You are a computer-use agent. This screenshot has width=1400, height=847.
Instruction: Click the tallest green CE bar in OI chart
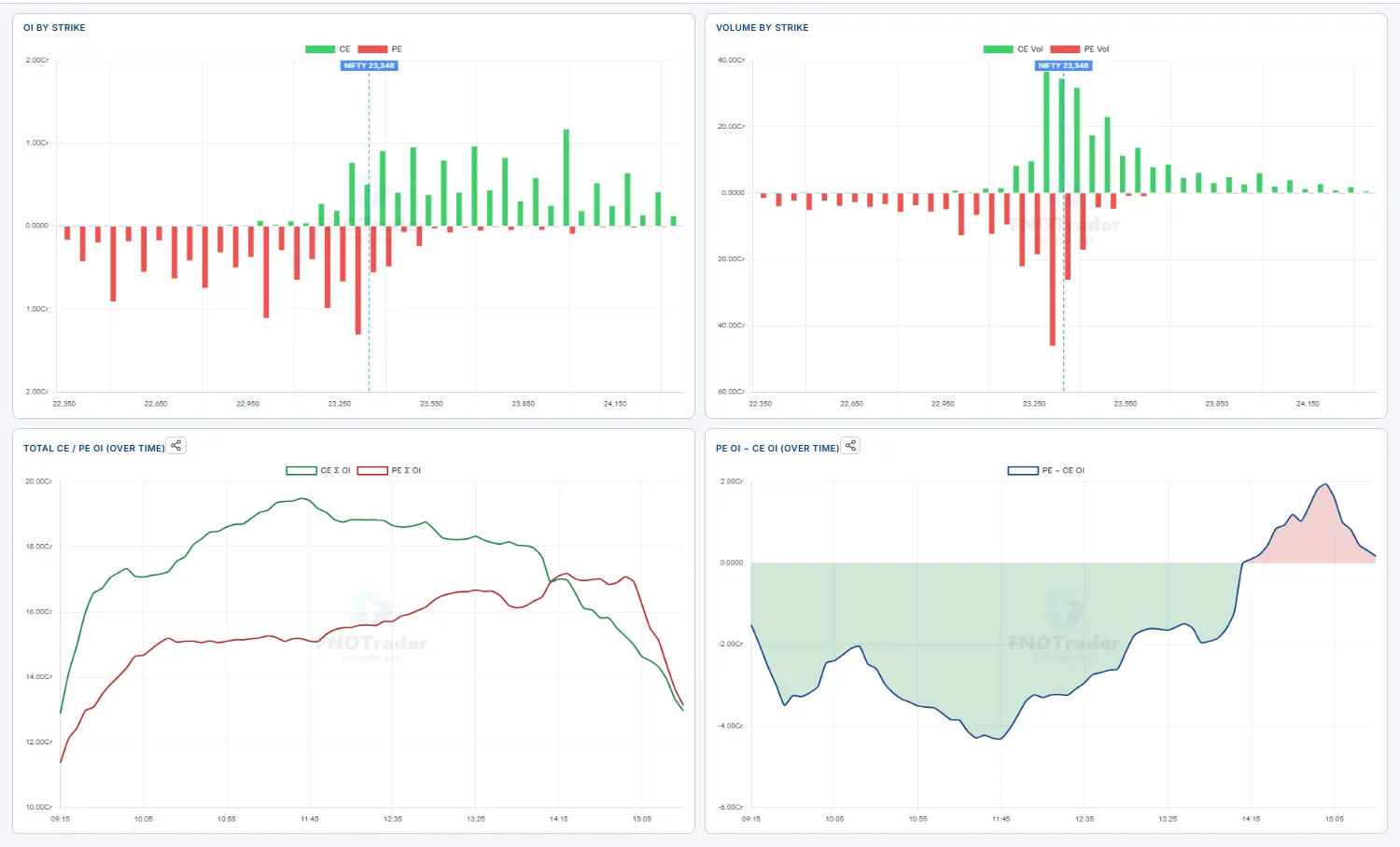pos(567,177)
